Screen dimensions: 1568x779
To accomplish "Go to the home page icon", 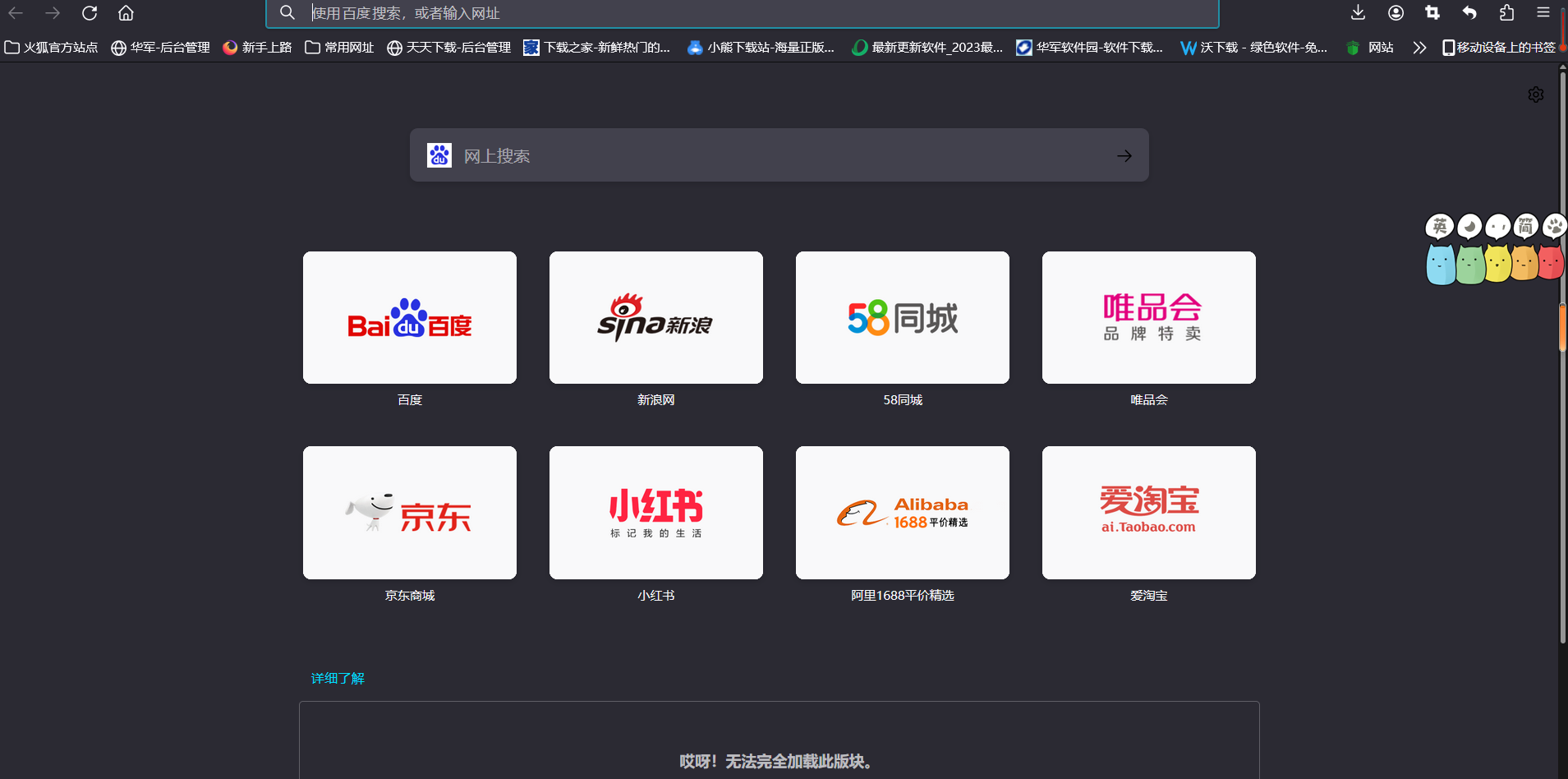I will 126,13.
